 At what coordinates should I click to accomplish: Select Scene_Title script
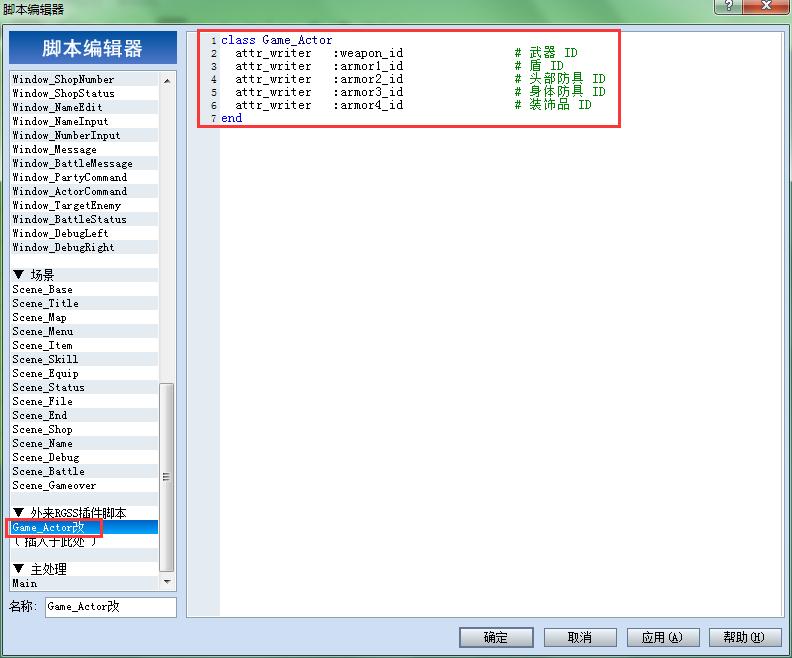[84, 303]
